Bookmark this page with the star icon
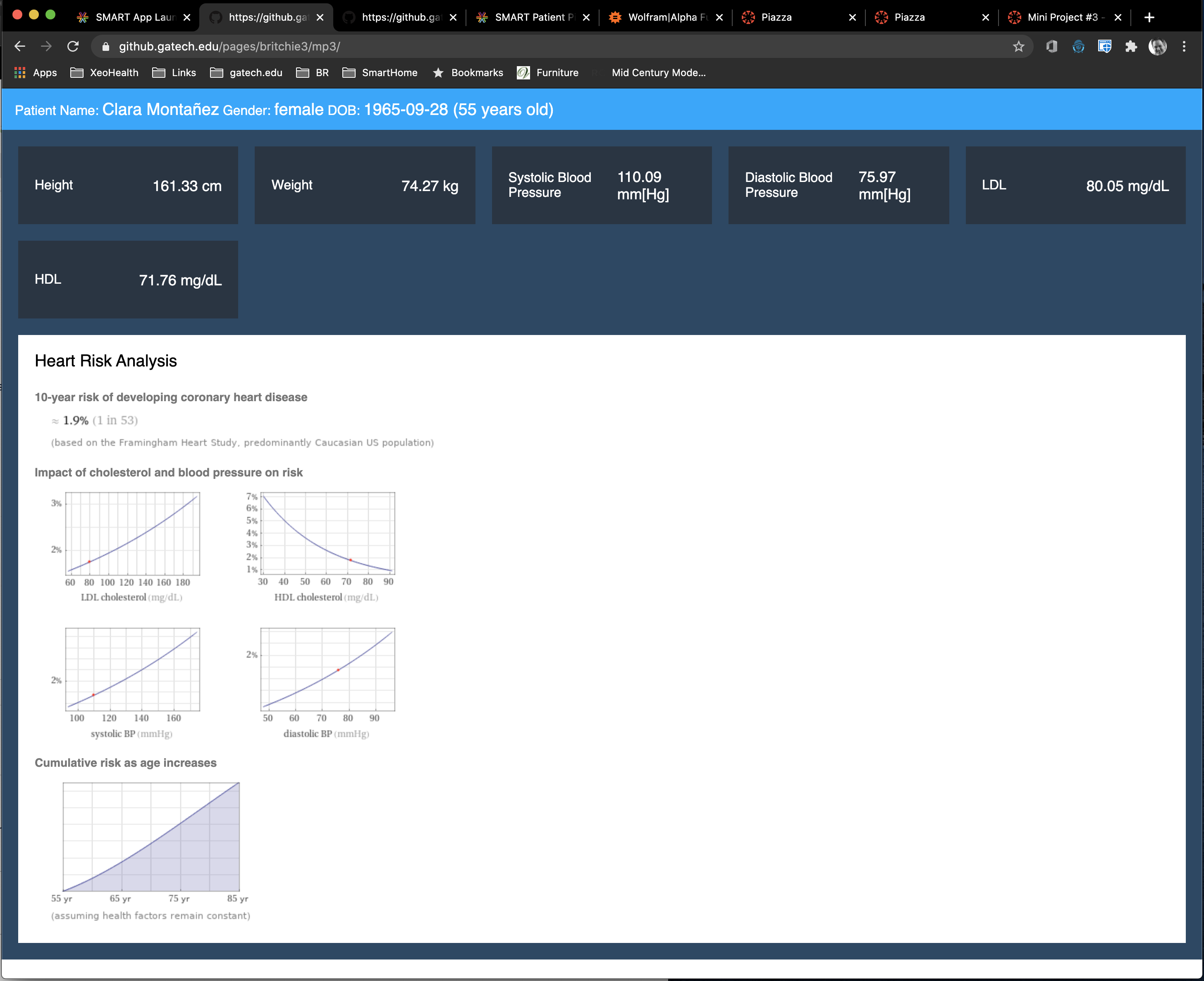The height and width of the screenshot is (981, 1204). coord(1018,46)
